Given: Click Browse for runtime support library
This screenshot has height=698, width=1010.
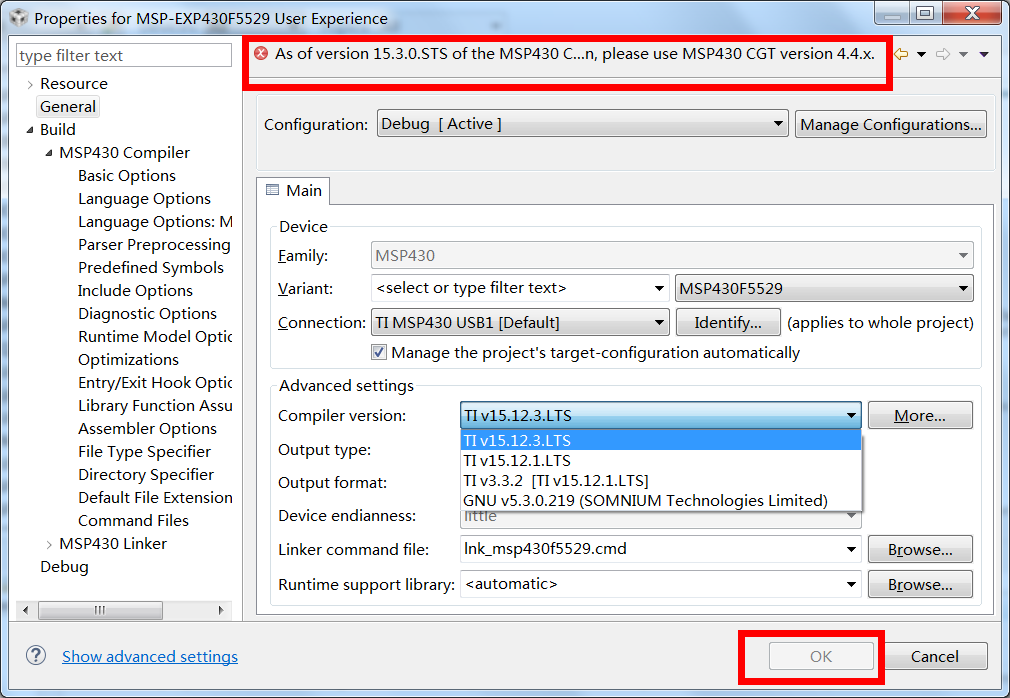Looking at the screenshot, I should 920,584.
